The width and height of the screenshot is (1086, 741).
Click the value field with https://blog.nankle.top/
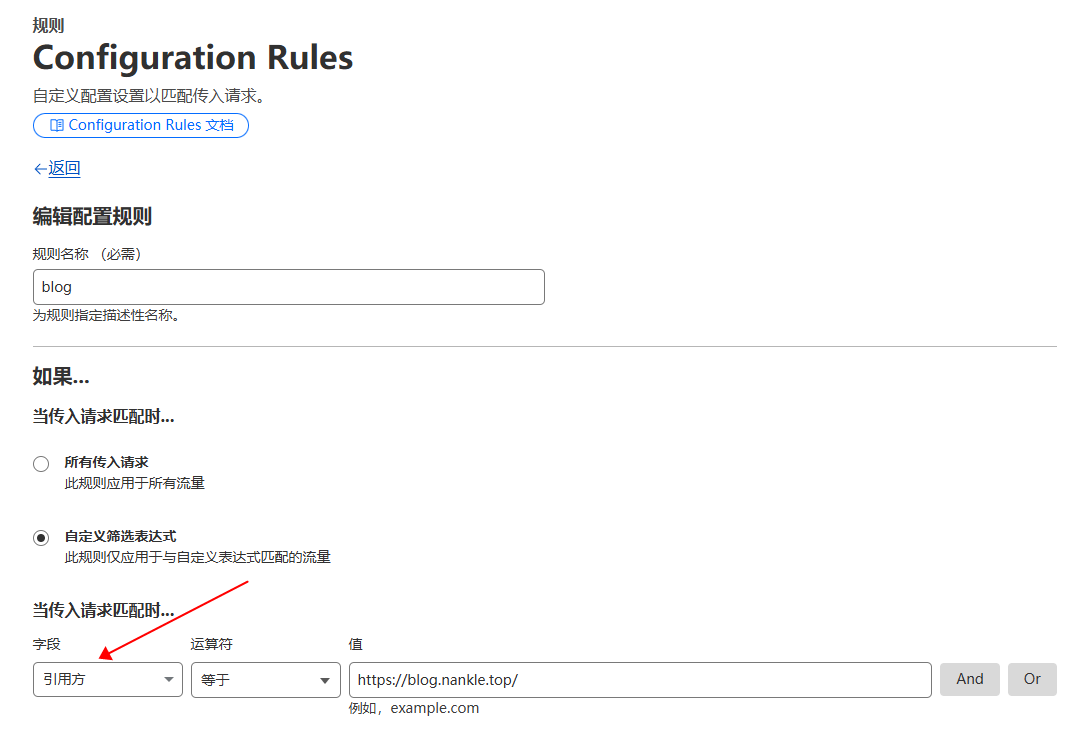[x=640, y=679]
